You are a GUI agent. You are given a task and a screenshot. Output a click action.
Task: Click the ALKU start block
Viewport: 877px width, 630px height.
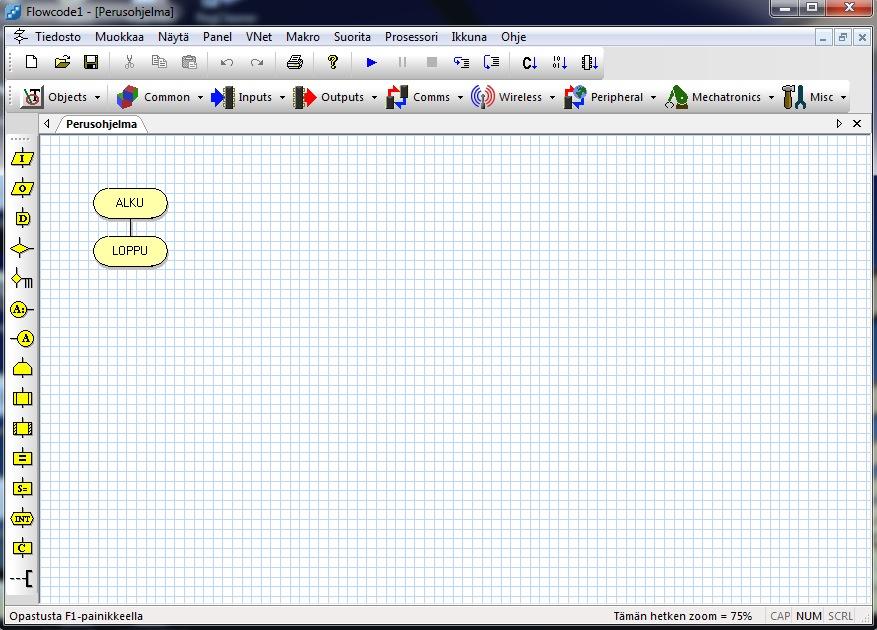pos(130,203)
